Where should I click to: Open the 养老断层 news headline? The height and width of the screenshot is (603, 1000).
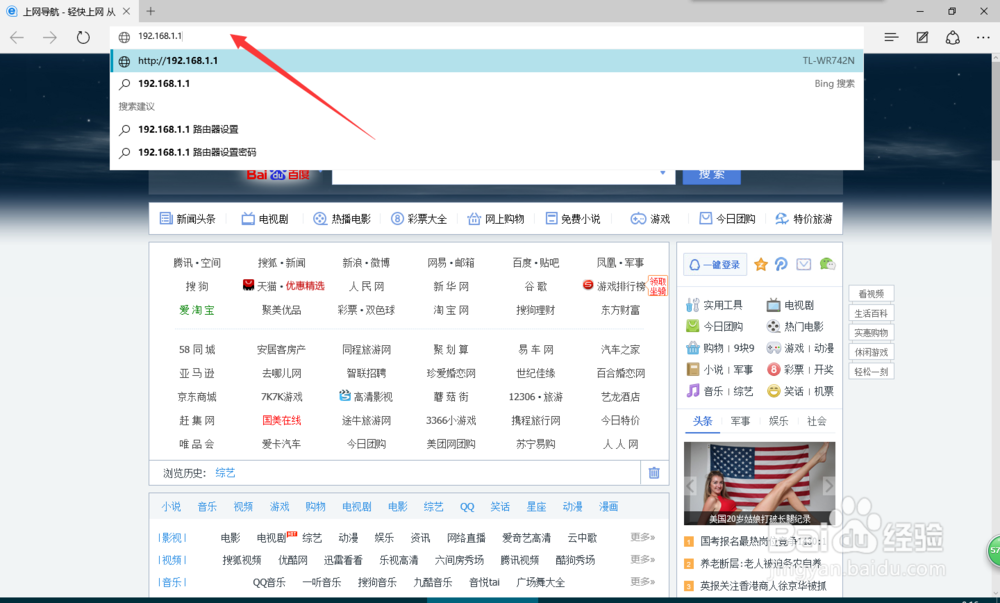coord(761,563)
